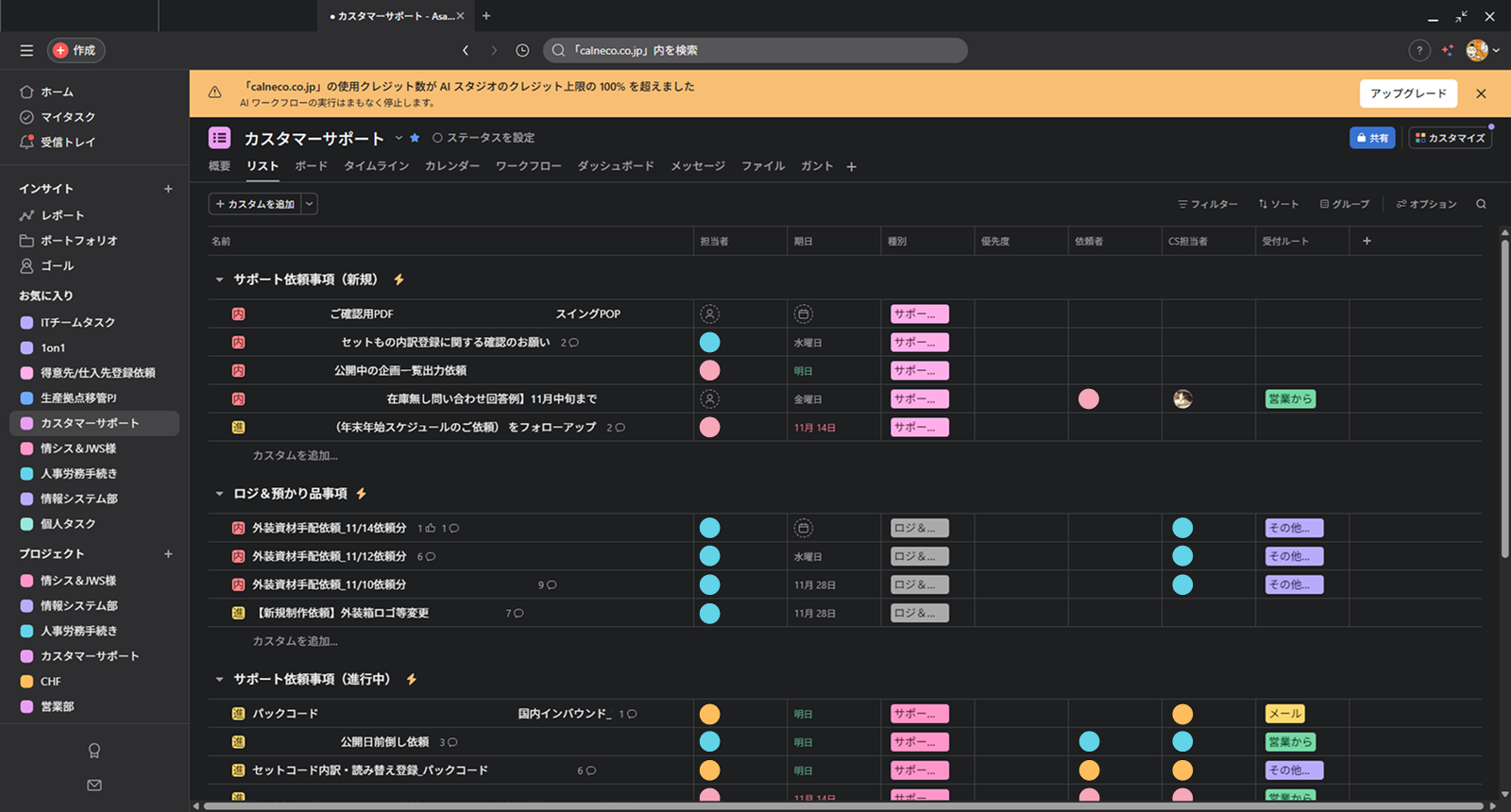
Task: Open the 営業部 project
Action: pyautogui.click(x=57, y=706)
